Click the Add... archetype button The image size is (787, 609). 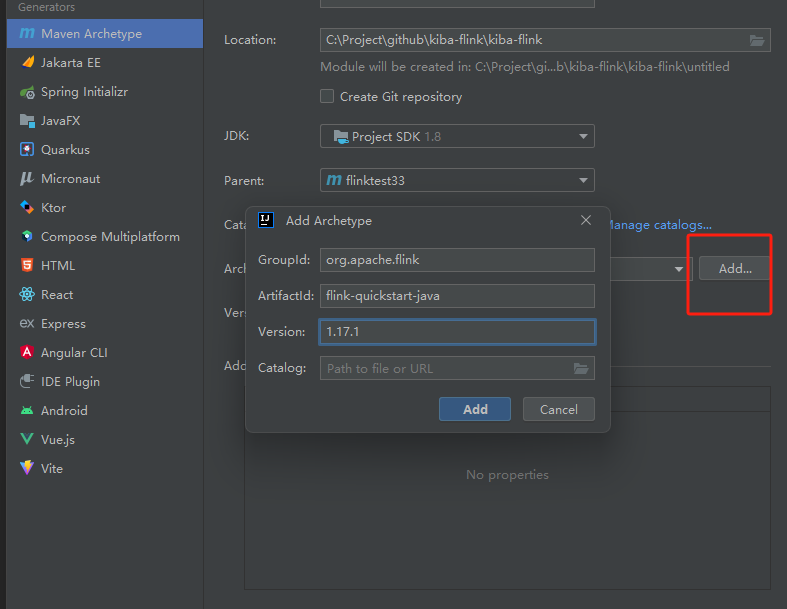coord(735,269)
